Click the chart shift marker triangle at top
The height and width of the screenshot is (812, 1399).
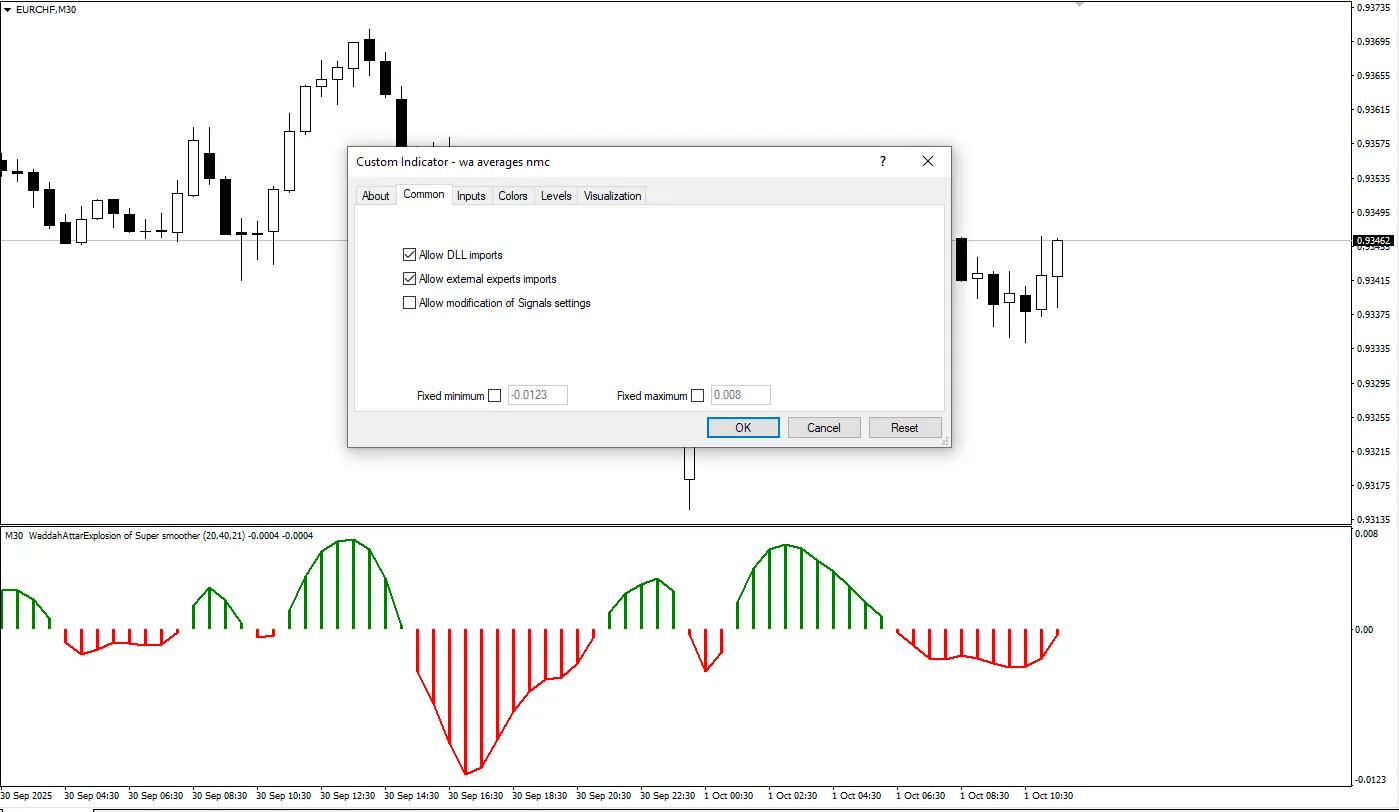pyautogui.click(x=1079, y=5)
